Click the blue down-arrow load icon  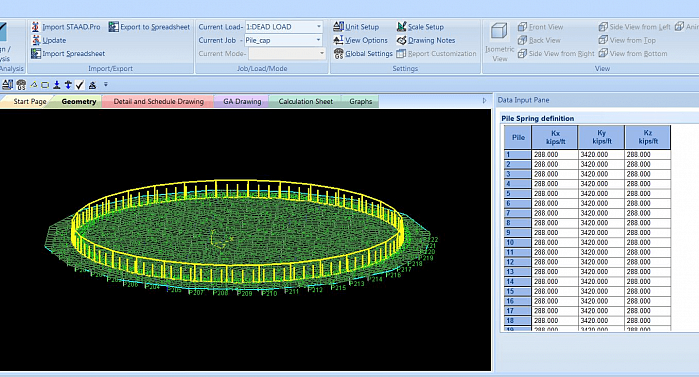point(57,85)
